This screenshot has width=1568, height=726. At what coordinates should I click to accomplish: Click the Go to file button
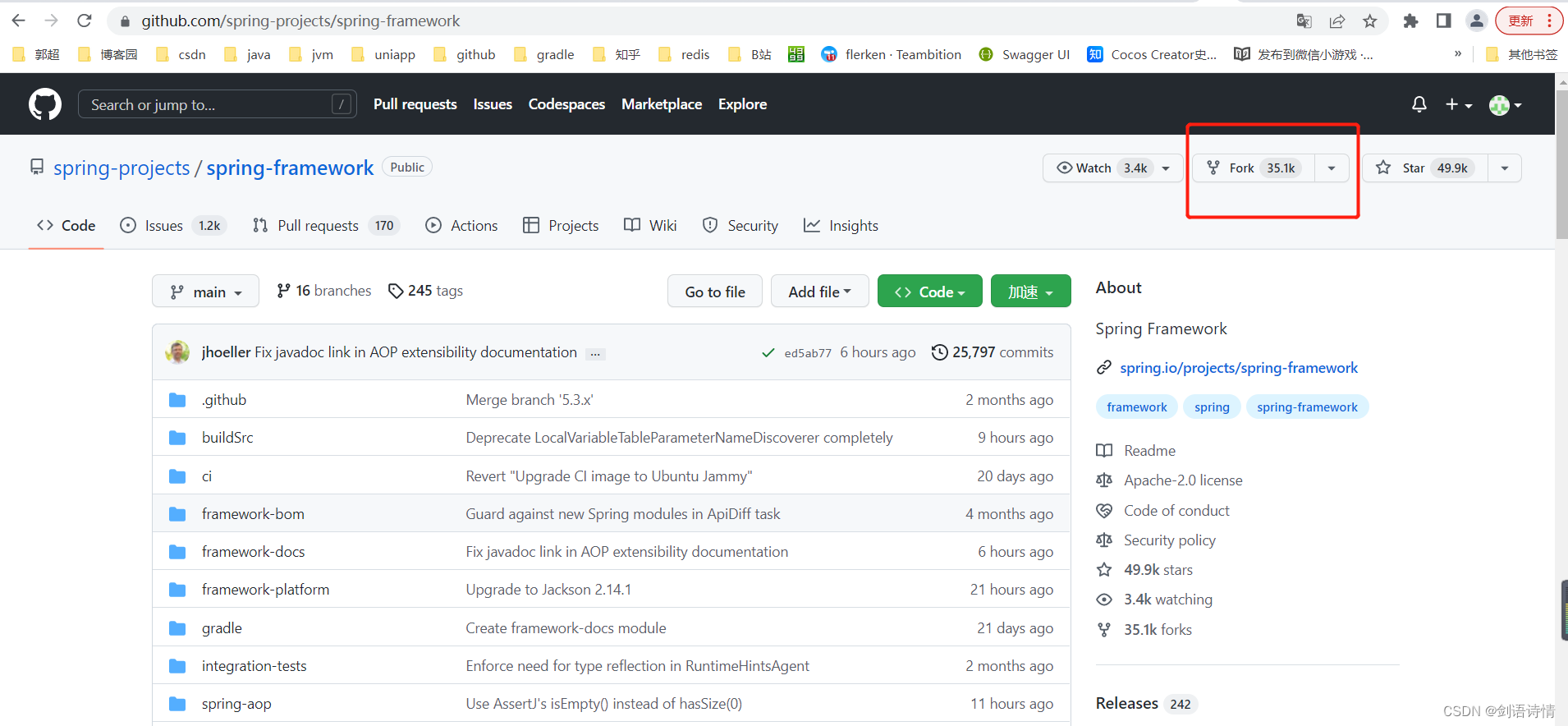715,292
